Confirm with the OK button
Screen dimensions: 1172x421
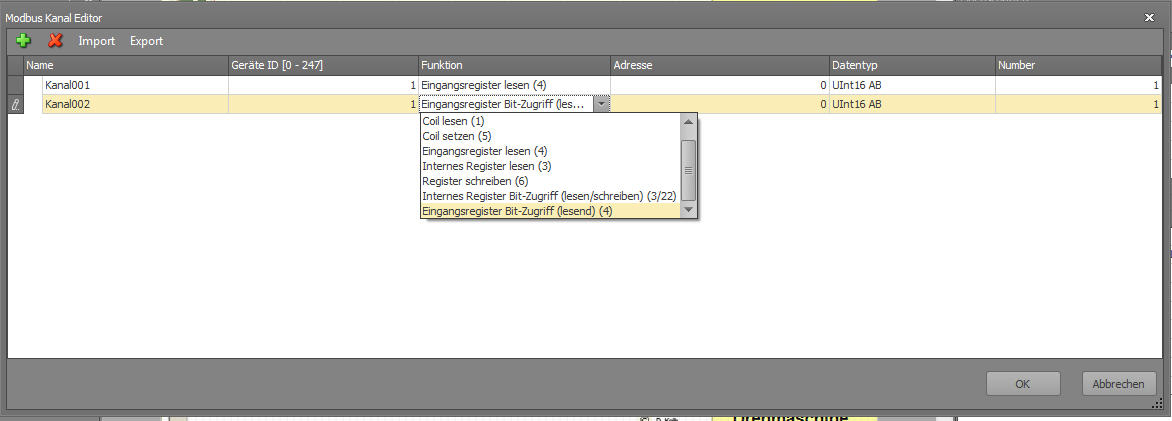point(1023,384)
